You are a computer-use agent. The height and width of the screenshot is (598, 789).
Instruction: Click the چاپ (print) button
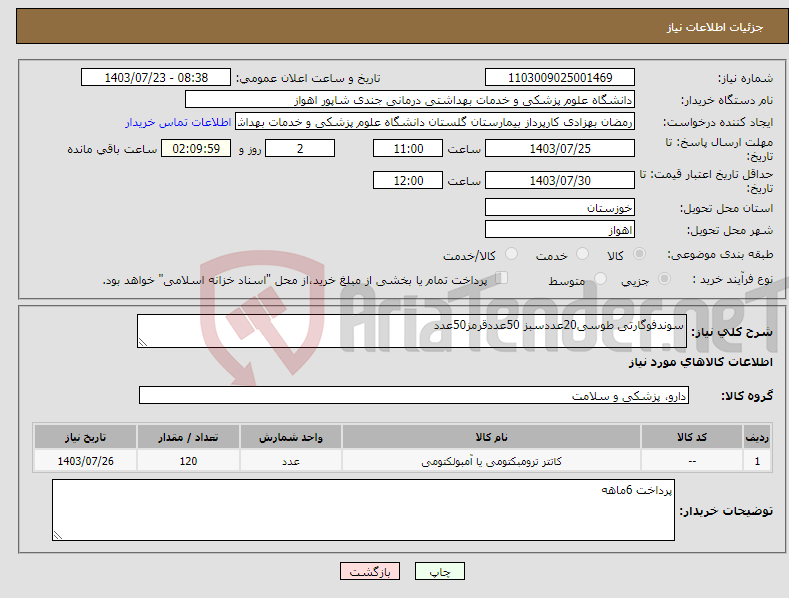[x=439, y=571]
